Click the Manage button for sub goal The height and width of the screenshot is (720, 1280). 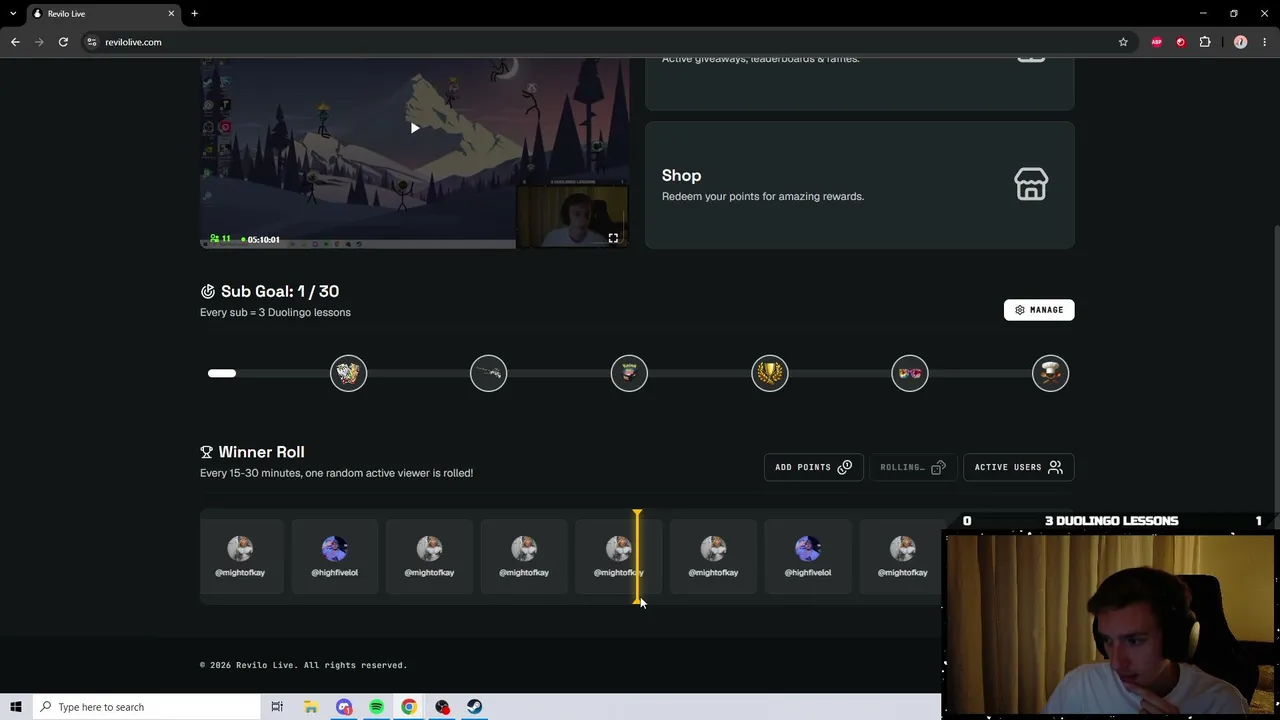click(1039, 310)
